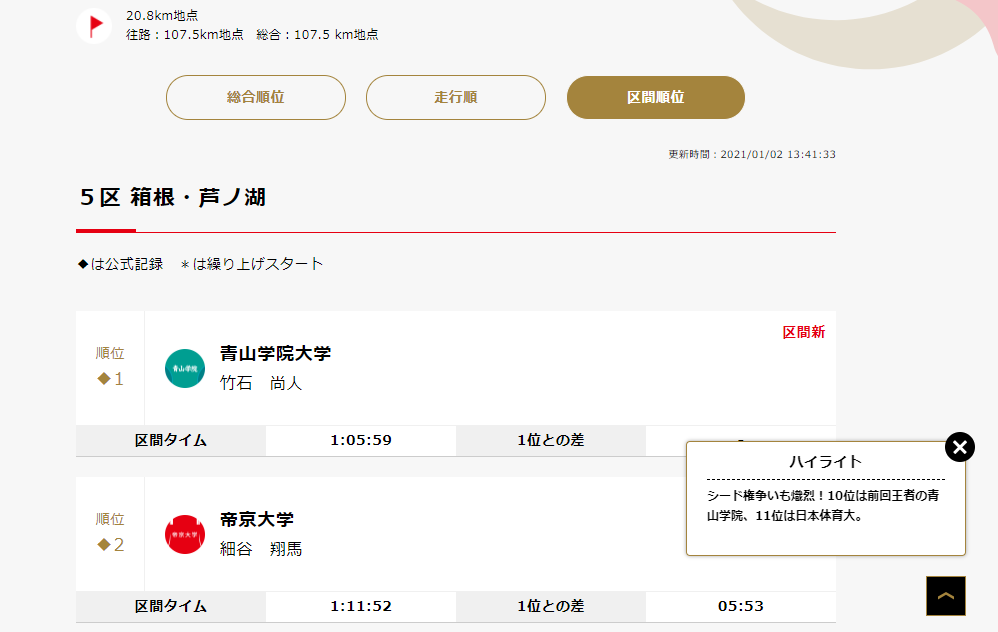The height and width of the screenshot is (632, 998).
Task: Click the 区間新 label
Action: (804, 332)
